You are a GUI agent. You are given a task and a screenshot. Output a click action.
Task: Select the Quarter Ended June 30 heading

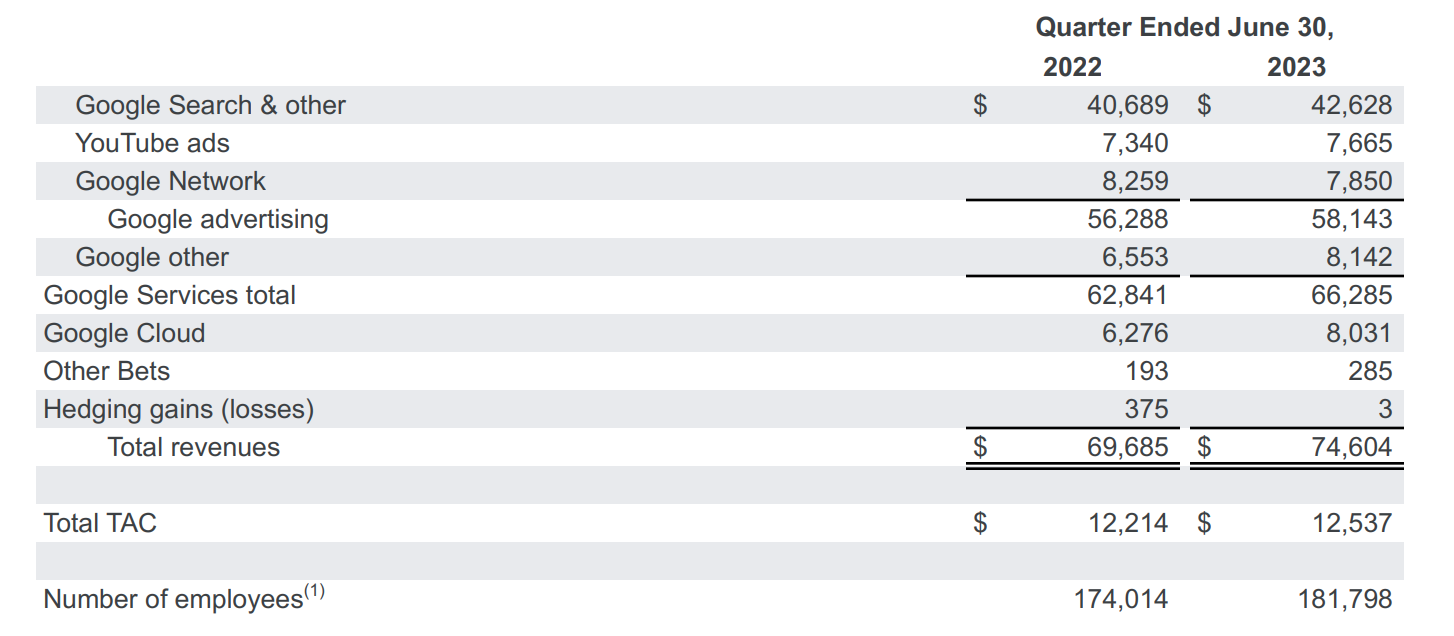(x=1184, y=27)
